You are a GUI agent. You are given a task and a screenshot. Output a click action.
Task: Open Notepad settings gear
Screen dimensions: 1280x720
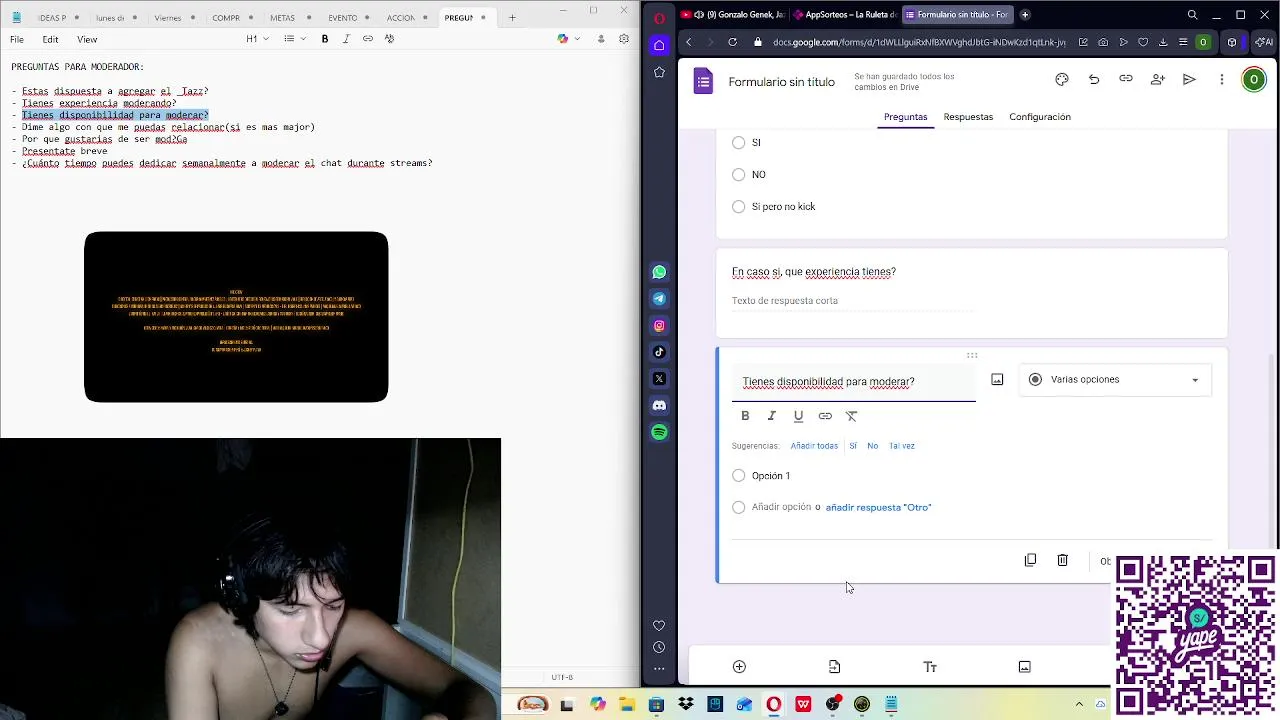point(624,39)
